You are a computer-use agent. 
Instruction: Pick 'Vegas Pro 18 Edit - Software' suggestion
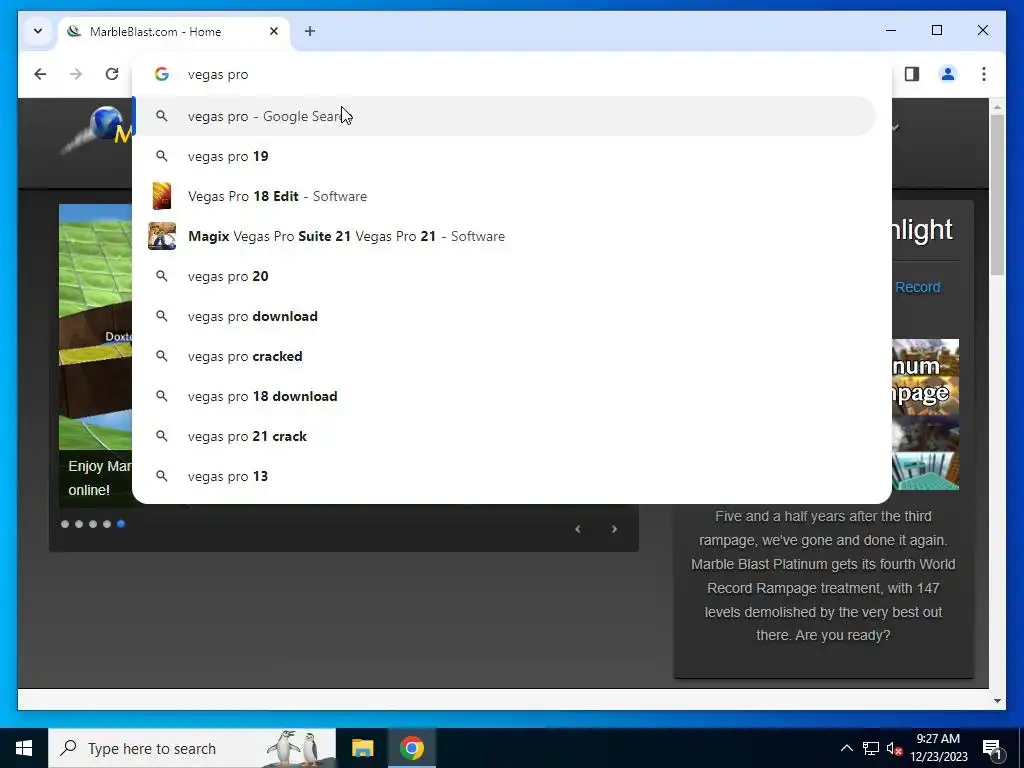tap(505, 196)
